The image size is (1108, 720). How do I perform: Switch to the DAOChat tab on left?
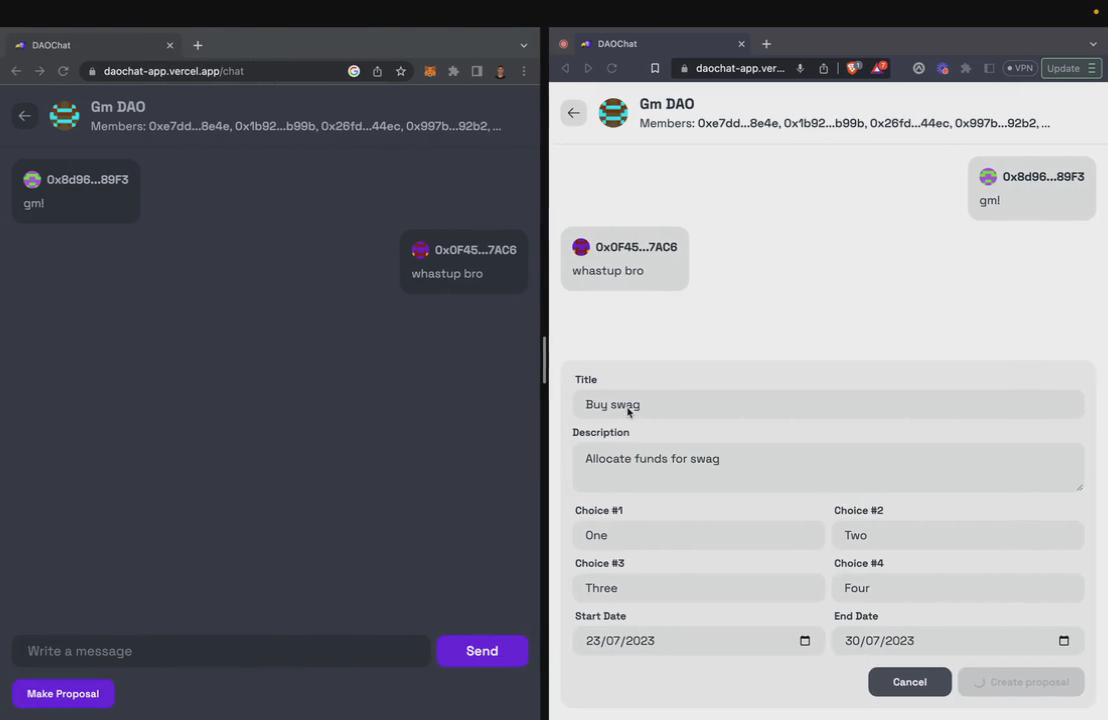click(90, 44)
